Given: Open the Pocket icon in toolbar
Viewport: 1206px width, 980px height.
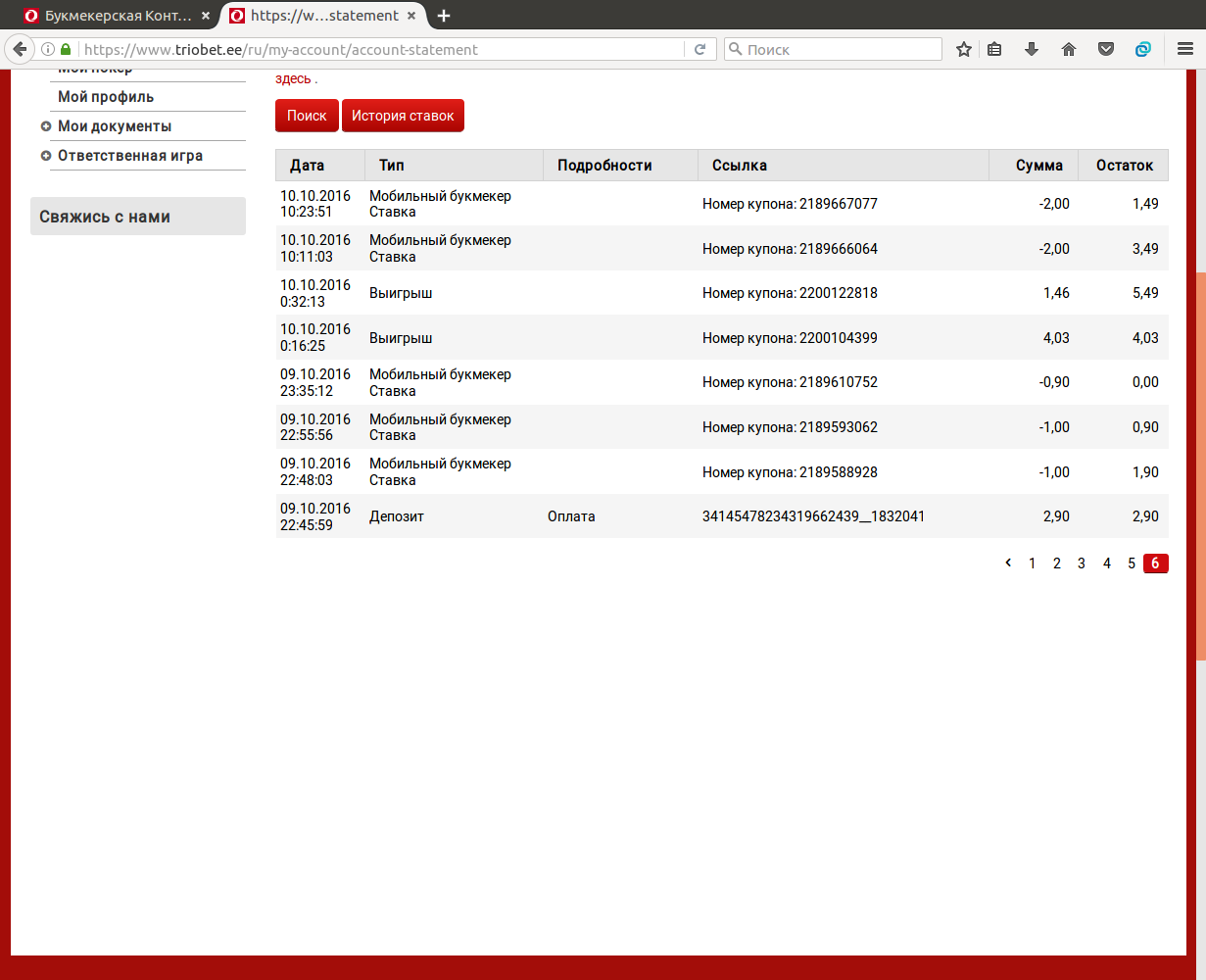Looking at the screenshot, I should point(1106,49).
